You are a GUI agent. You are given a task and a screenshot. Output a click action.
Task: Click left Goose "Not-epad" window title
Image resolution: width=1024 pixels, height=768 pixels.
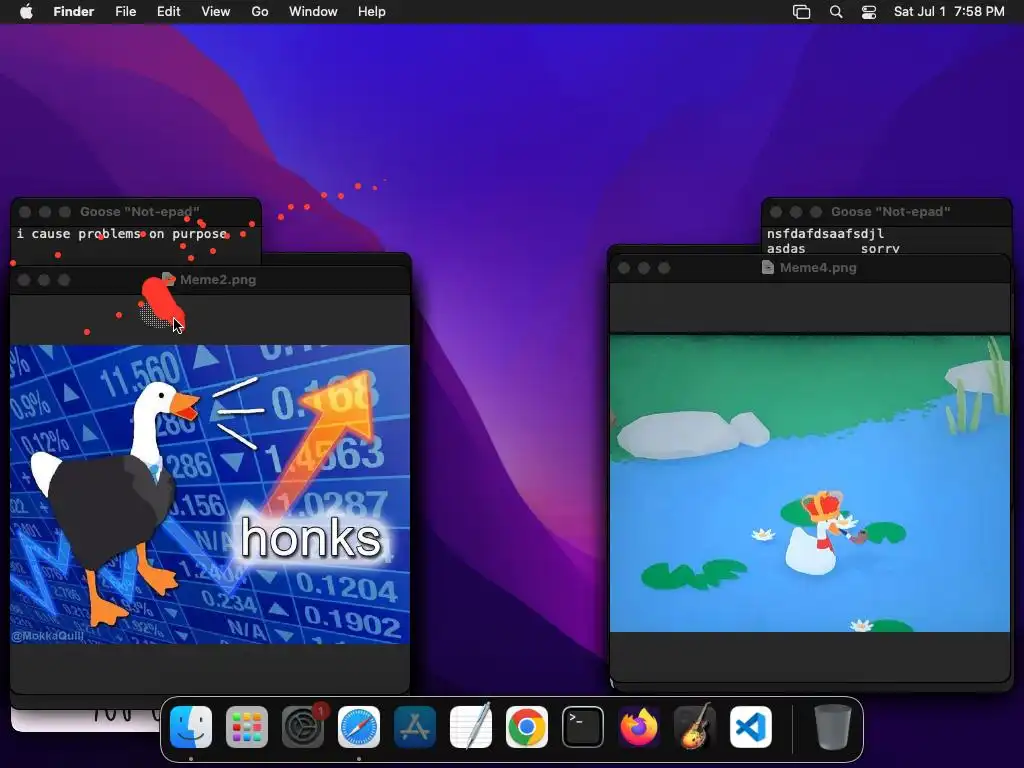pyautogui.click(x=139, y=212)
